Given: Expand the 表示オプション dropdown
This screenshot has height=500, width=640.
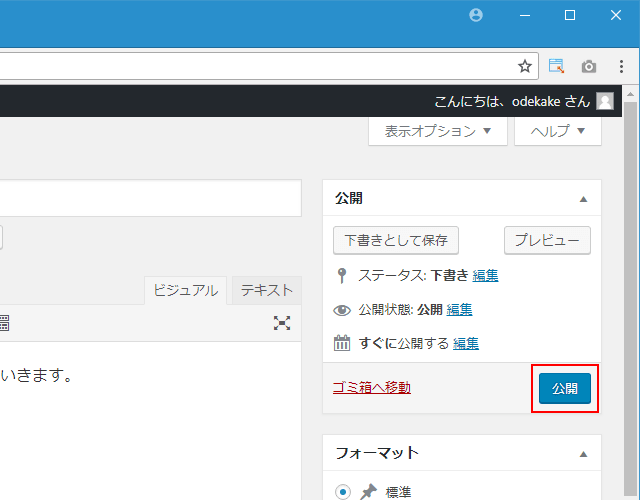Looking at the screenshot, I should coord(438,131).
